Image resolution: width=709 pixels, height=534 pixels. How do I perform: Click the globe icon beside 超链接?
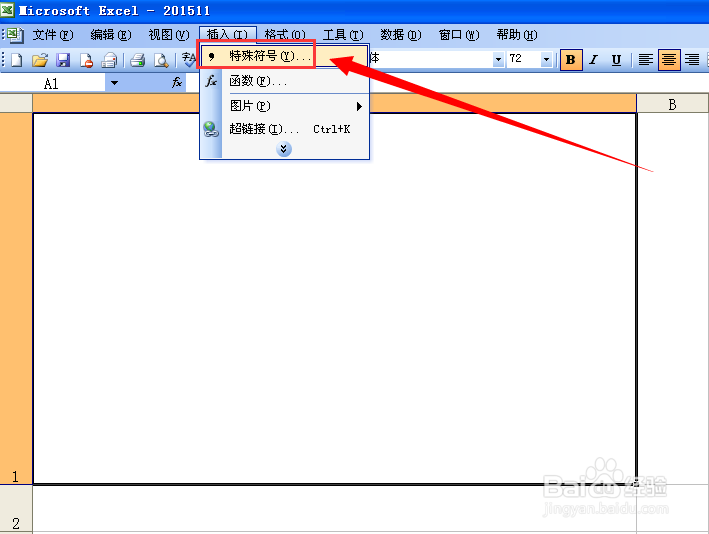[211, 129]
